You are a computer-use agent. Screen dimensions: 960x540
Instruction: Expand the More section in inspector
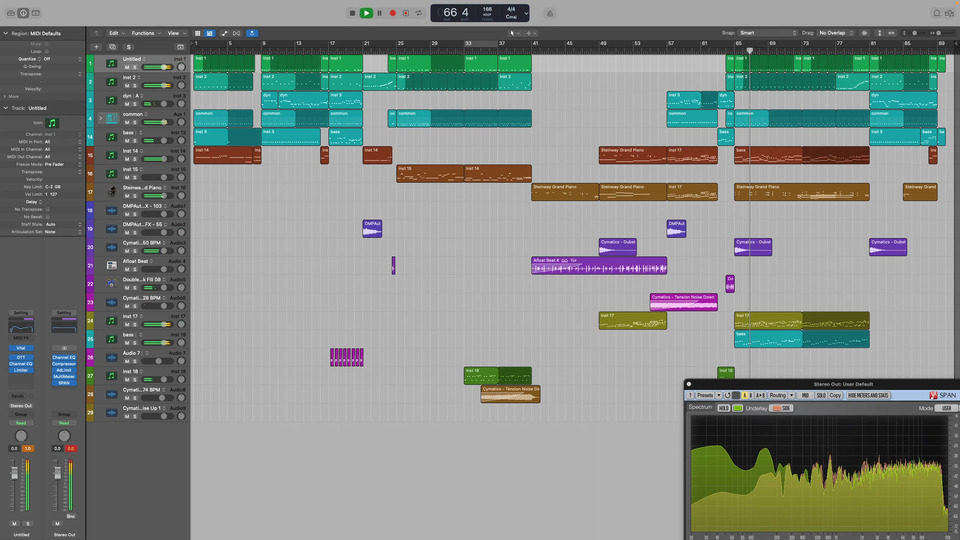pyautogui.click(x=6, y=96)
